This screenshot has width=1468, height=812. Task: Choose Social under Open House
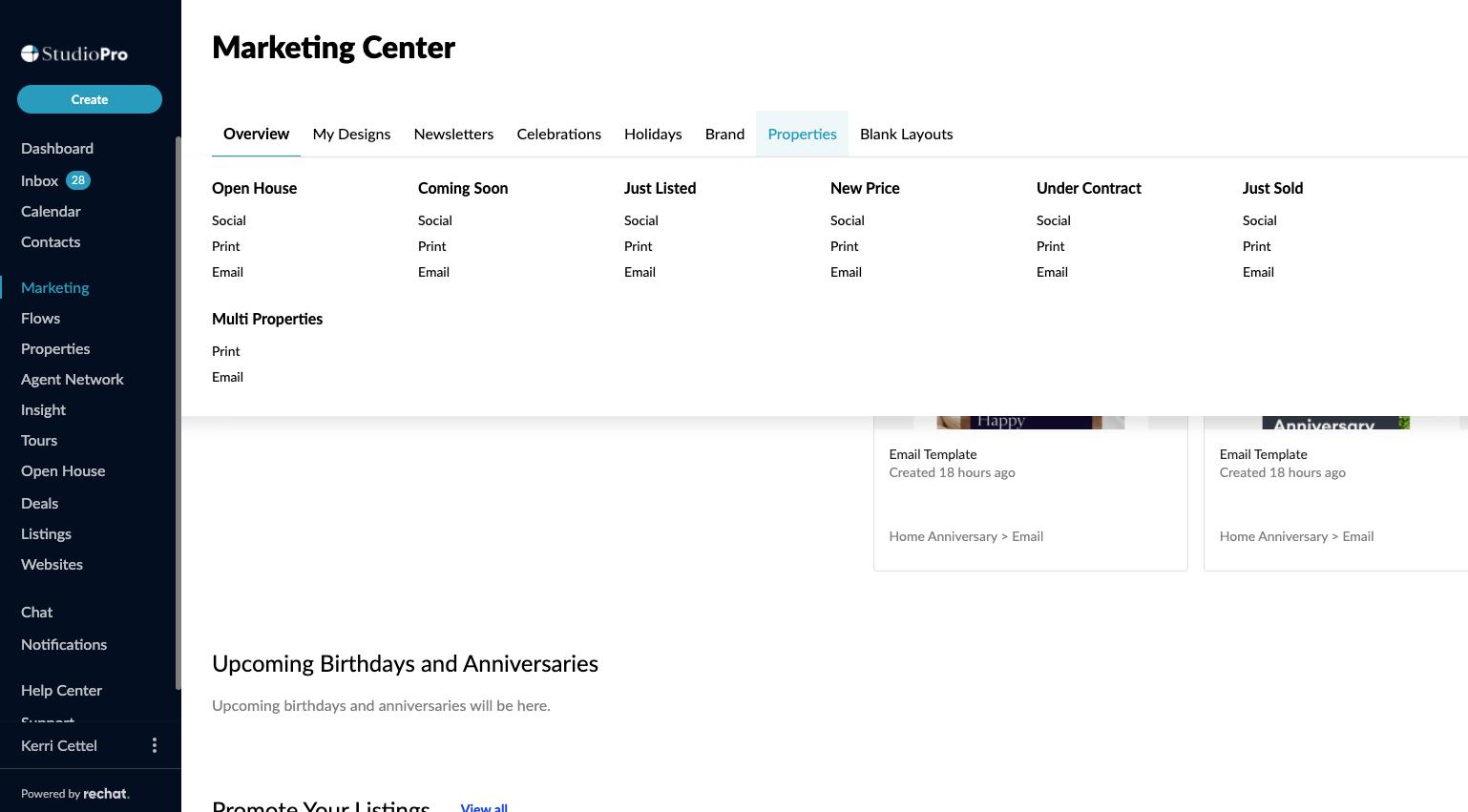[229, 220]
